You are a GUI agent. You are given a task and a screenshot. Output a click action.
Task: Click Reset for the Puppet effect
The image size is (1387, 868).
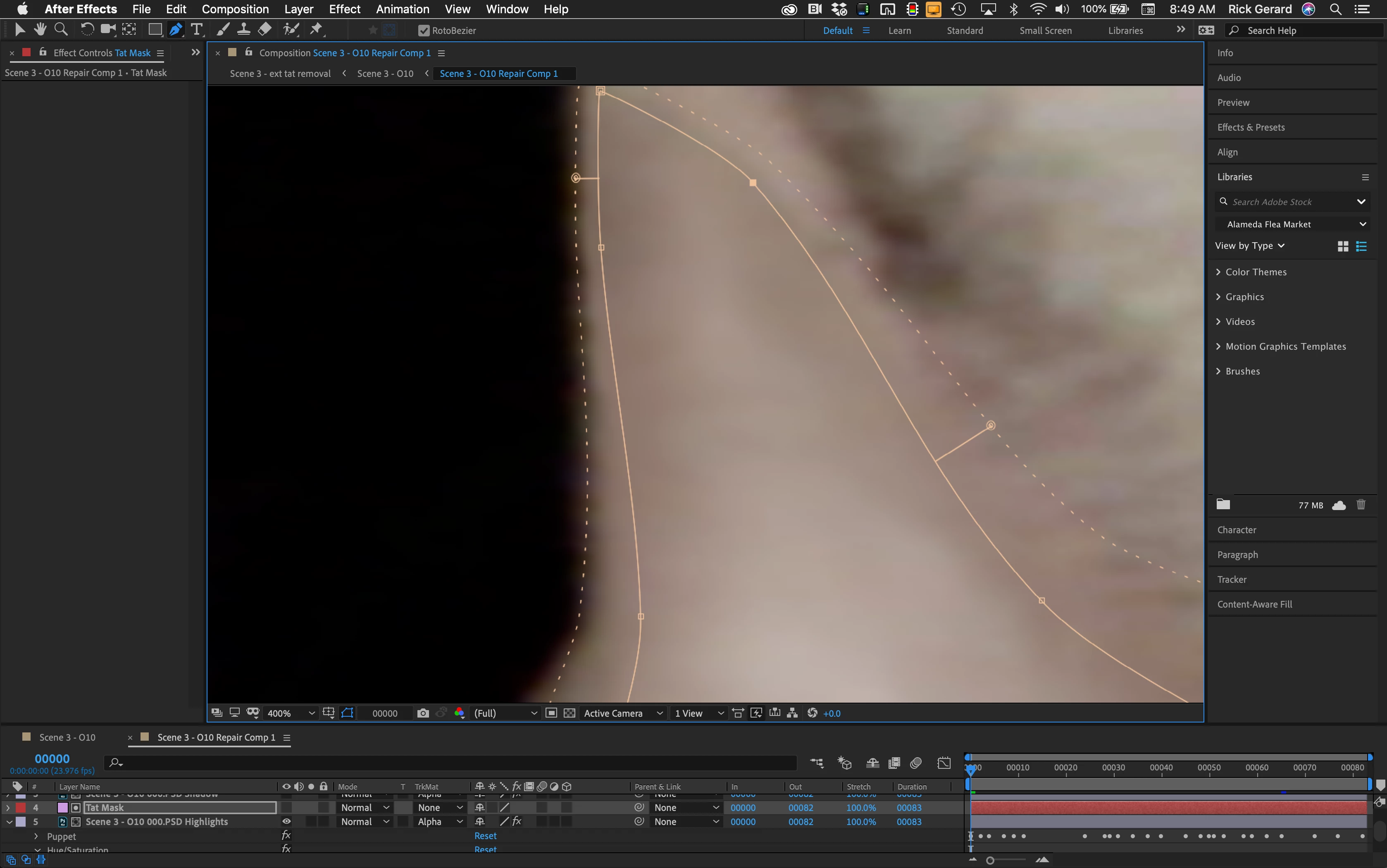(x=485, y=836)
